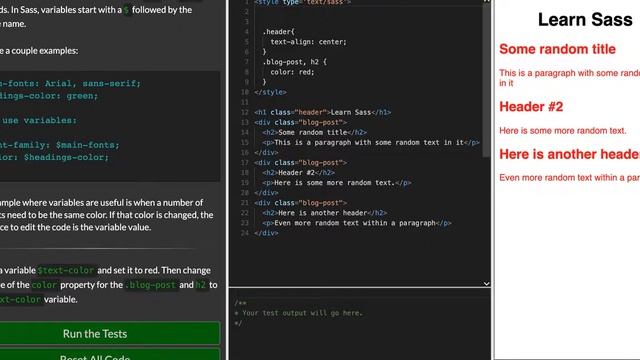The width and height of the screenshot is (640, 360).
Task: Click 'Here is some more random text.' in the preview
Action: (x=562, y=131)
